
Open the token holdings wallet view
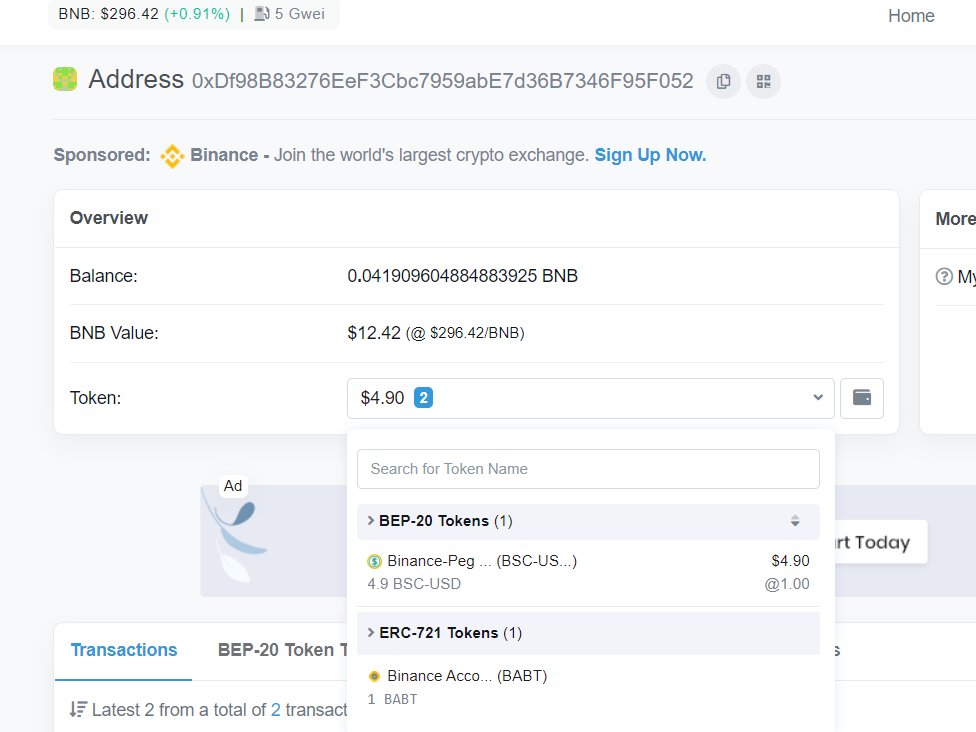pyautogui.click(x=861, y=398)
